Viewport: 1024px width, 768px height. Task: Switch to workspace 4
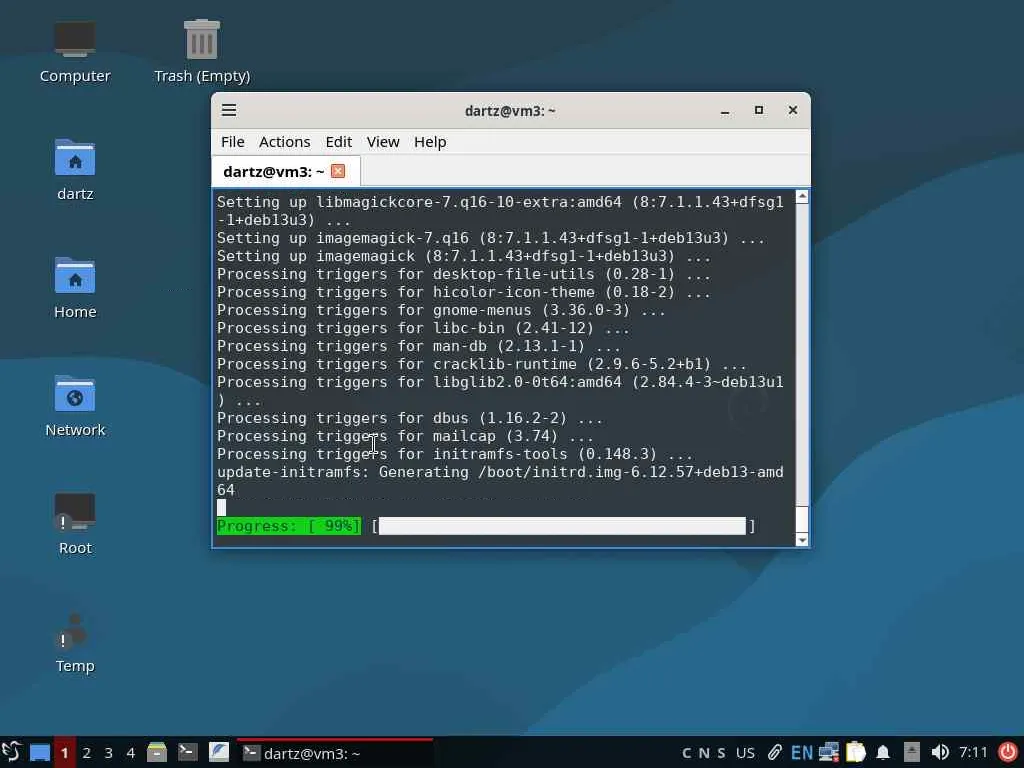coord(131,752)
